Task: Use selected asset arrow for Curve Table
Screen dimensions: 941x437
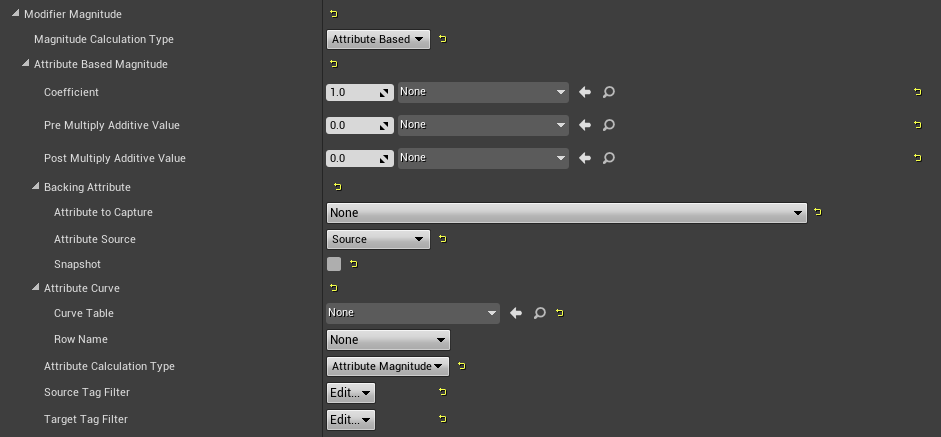Action: pyautogui.click(x=516, y=313)
